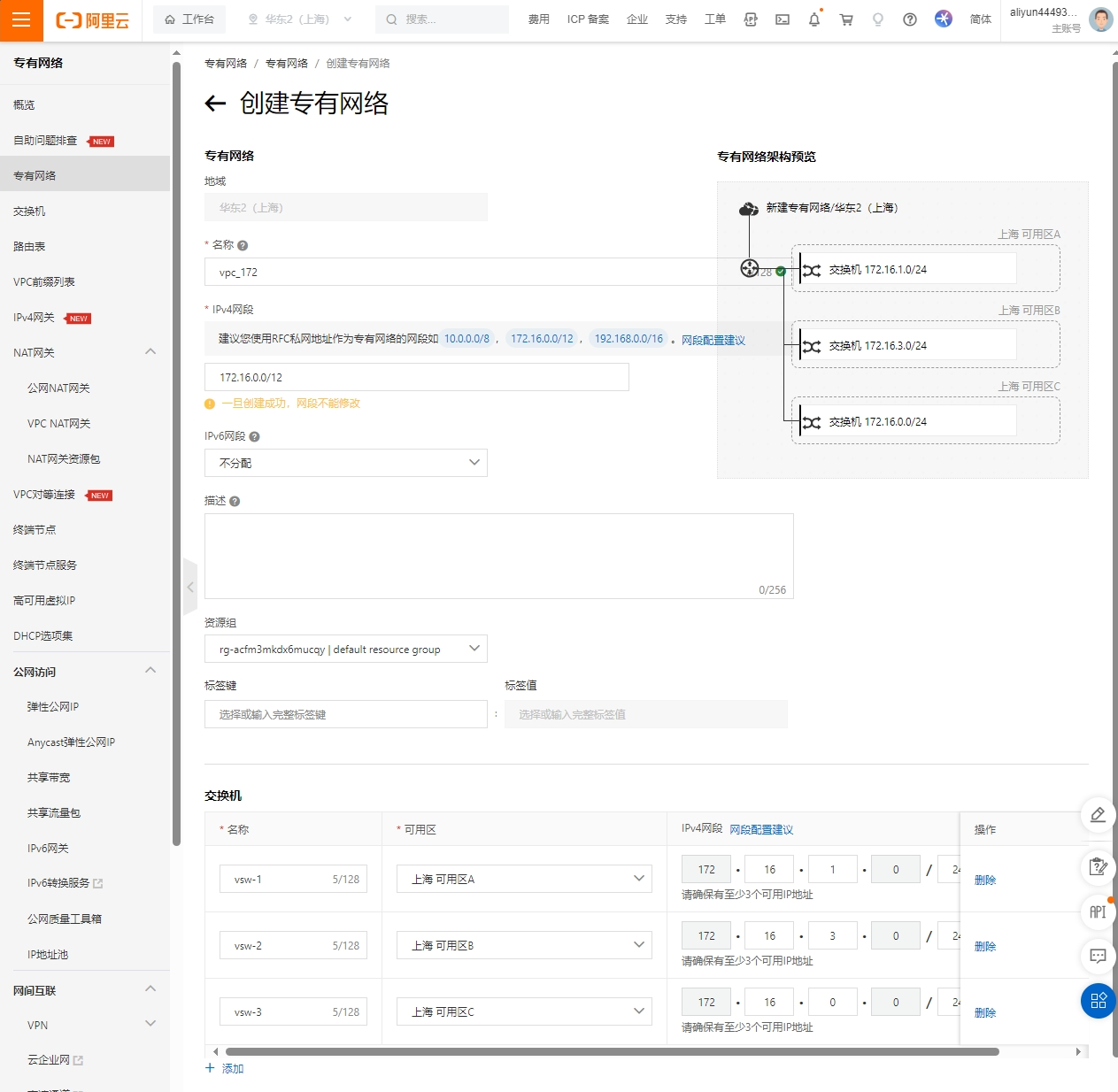
Task: Open the API floating tool button
Action: 1098,911
